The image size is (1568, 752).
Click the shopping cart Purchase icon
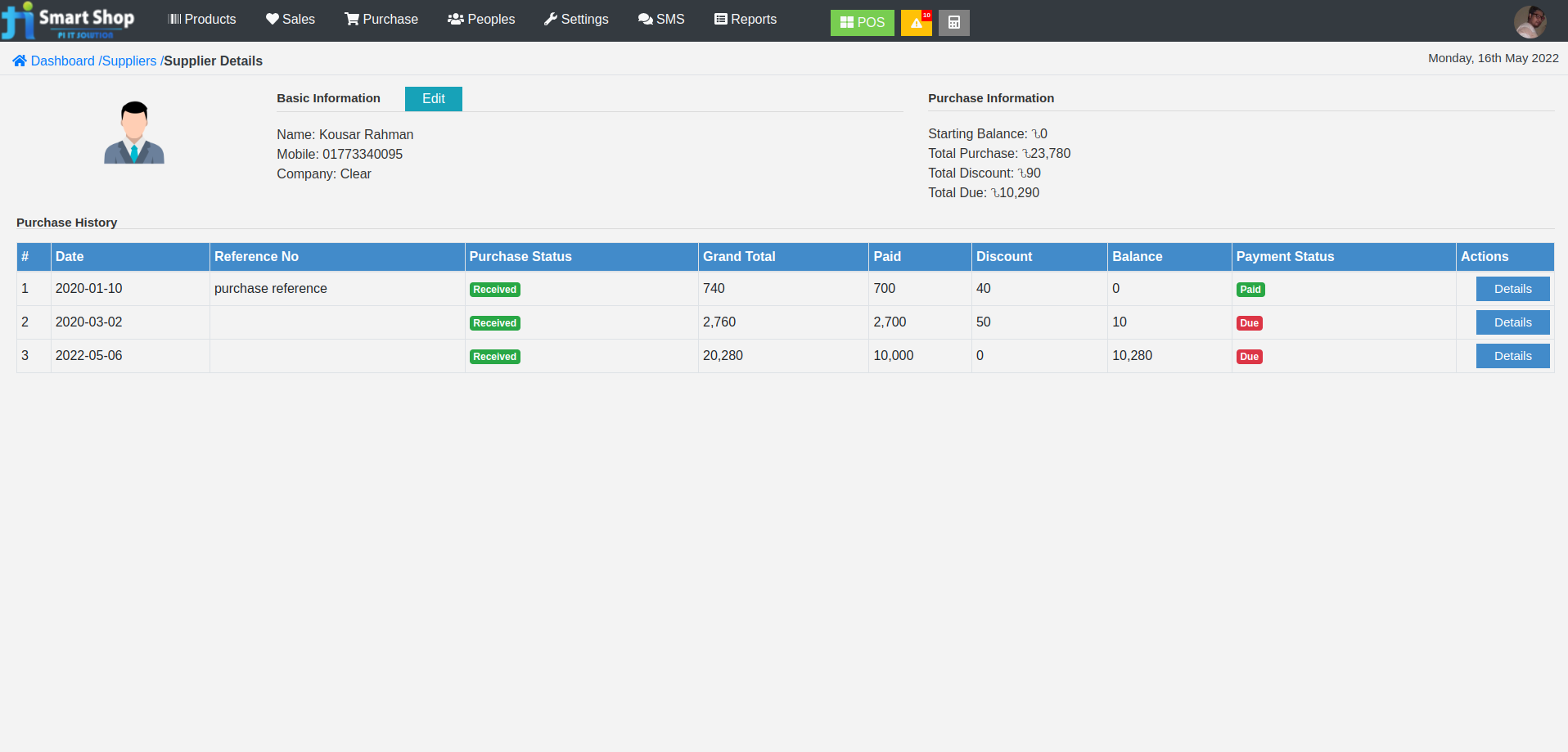[x=351, y=18]
